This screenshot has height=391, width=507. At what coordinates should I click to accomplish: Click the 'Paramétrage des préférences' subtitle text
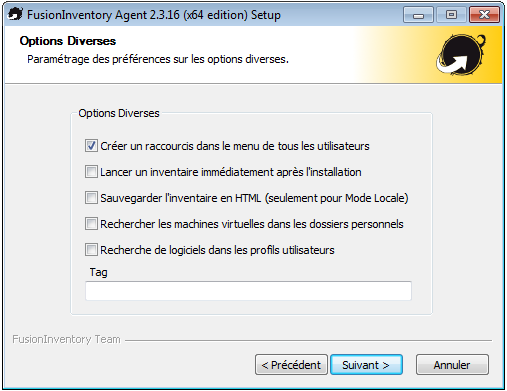[x=158, y=59]
